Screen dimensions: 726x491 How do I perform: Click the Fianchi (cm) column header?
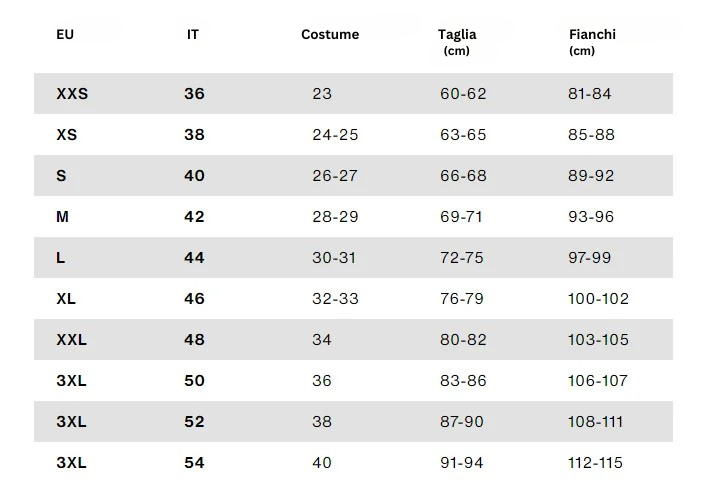pyautogui.click(x=592, y=41)
